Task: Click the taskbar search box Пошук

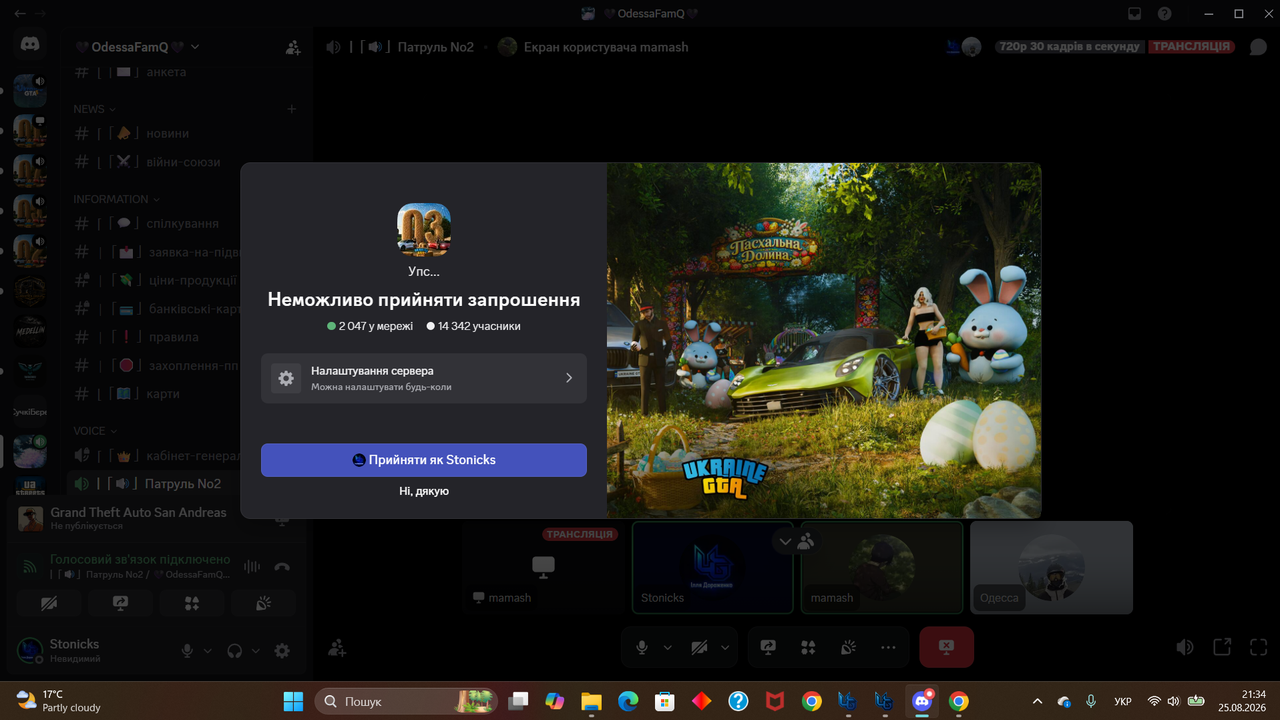Action: coord(407,701)
